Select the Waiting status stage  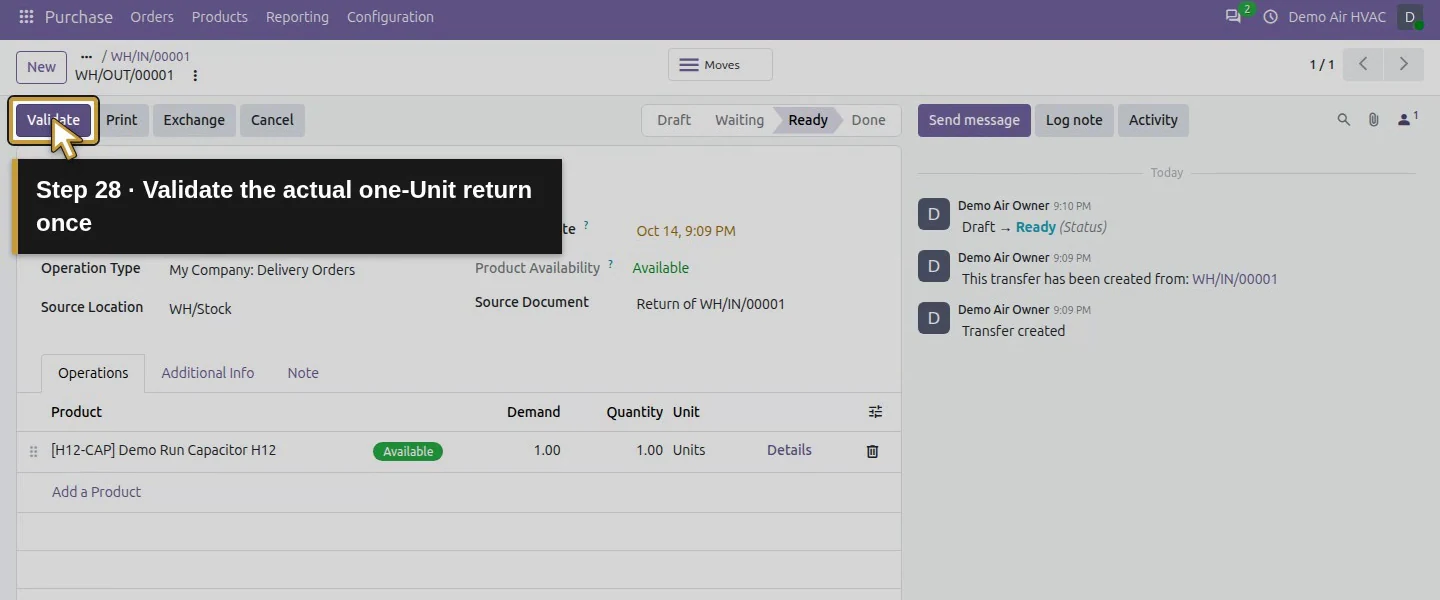pyautogui.click(x=739, y=120)
